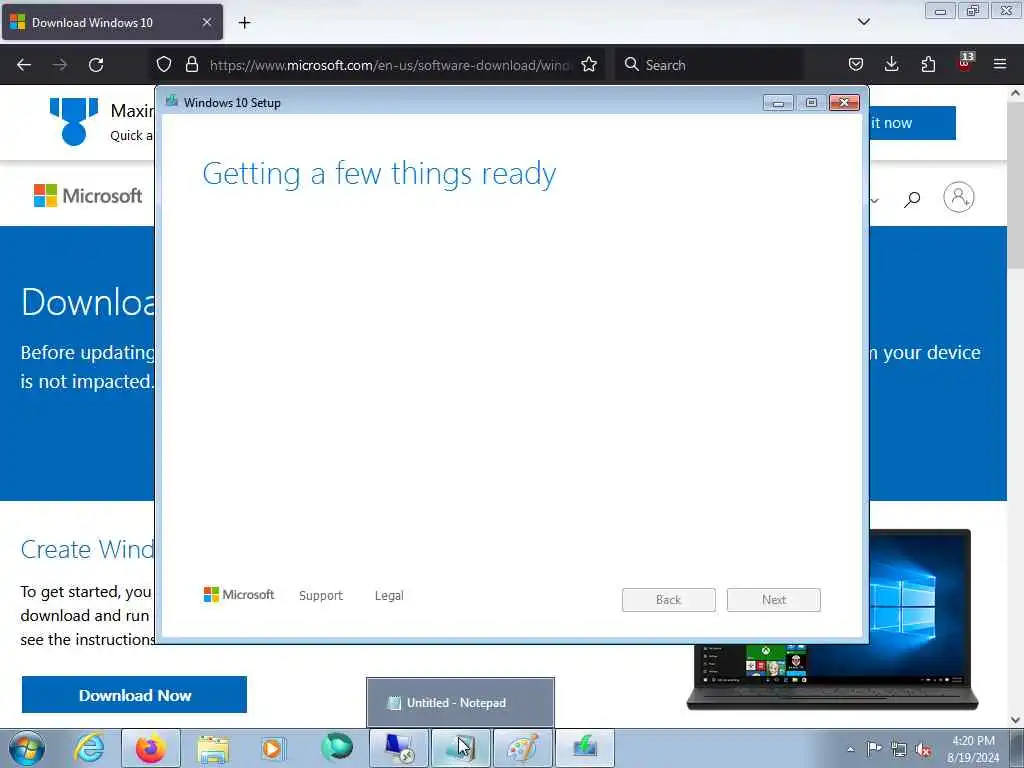The image size is (1024, 768).
Task: Open the search magnifier on Microsoft page
Action: point(912,199)
